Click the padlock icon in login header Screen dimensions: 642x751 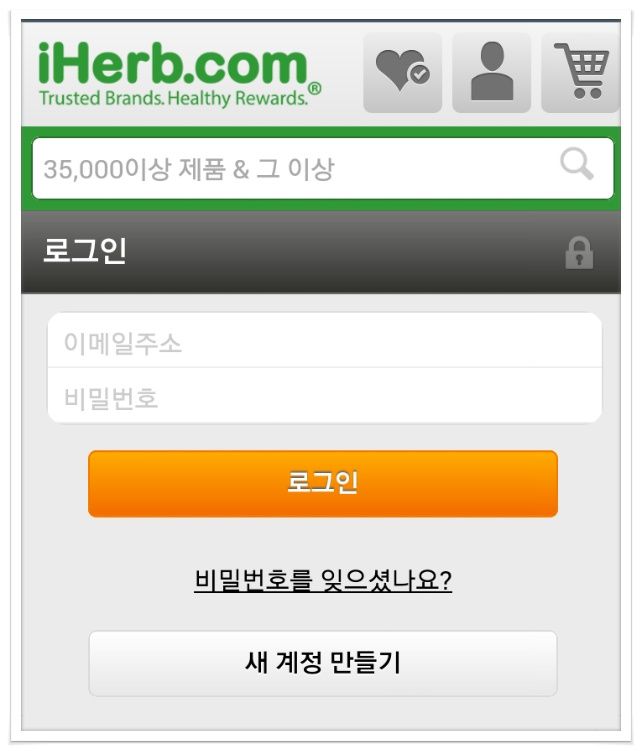[579, 252]
